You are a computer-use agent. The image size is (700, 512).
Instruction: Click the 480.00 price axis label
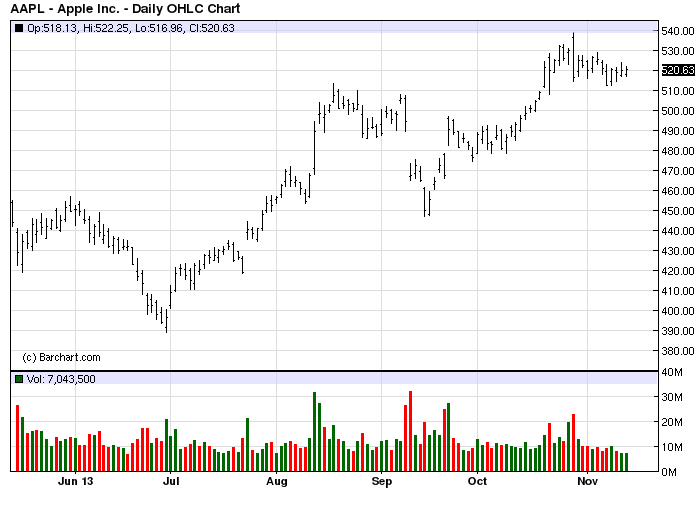(x=678, y=151)
